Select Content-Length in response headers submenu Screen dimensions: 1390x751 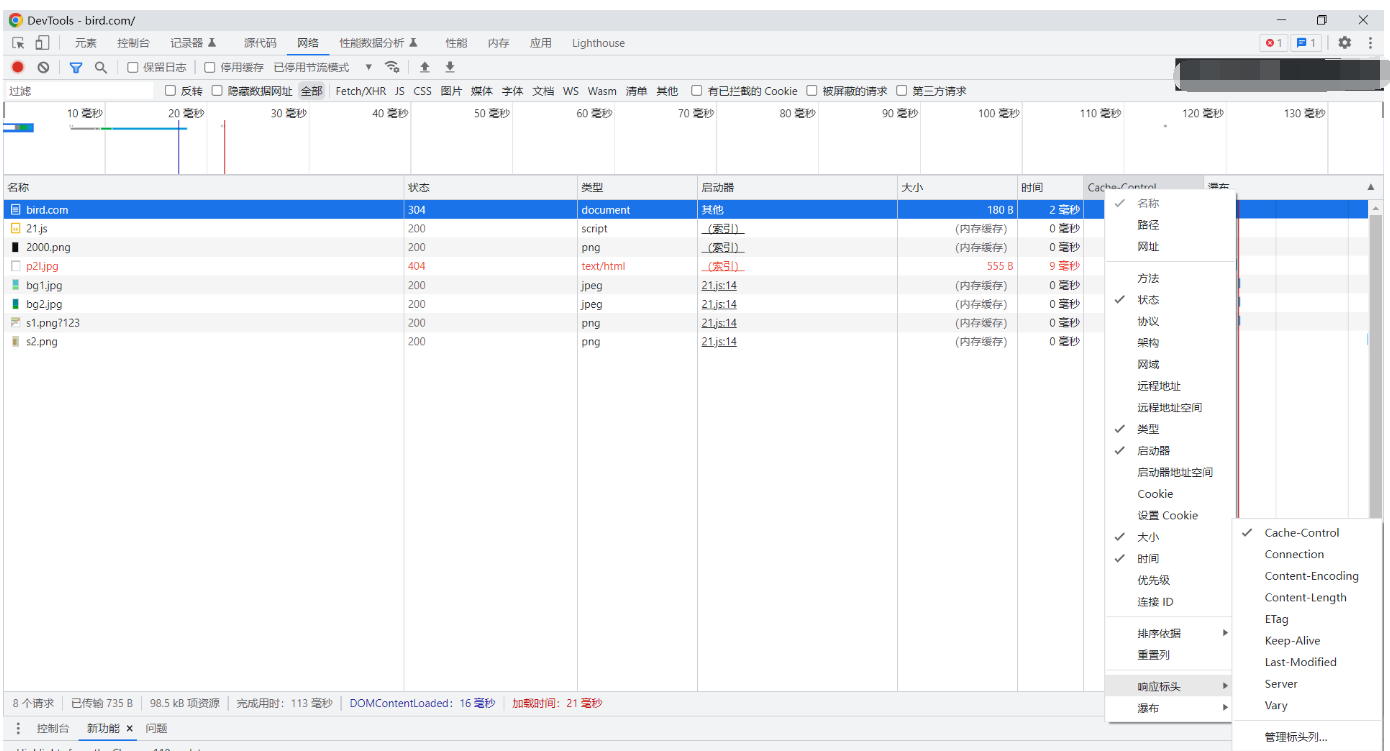(1308, 598)
